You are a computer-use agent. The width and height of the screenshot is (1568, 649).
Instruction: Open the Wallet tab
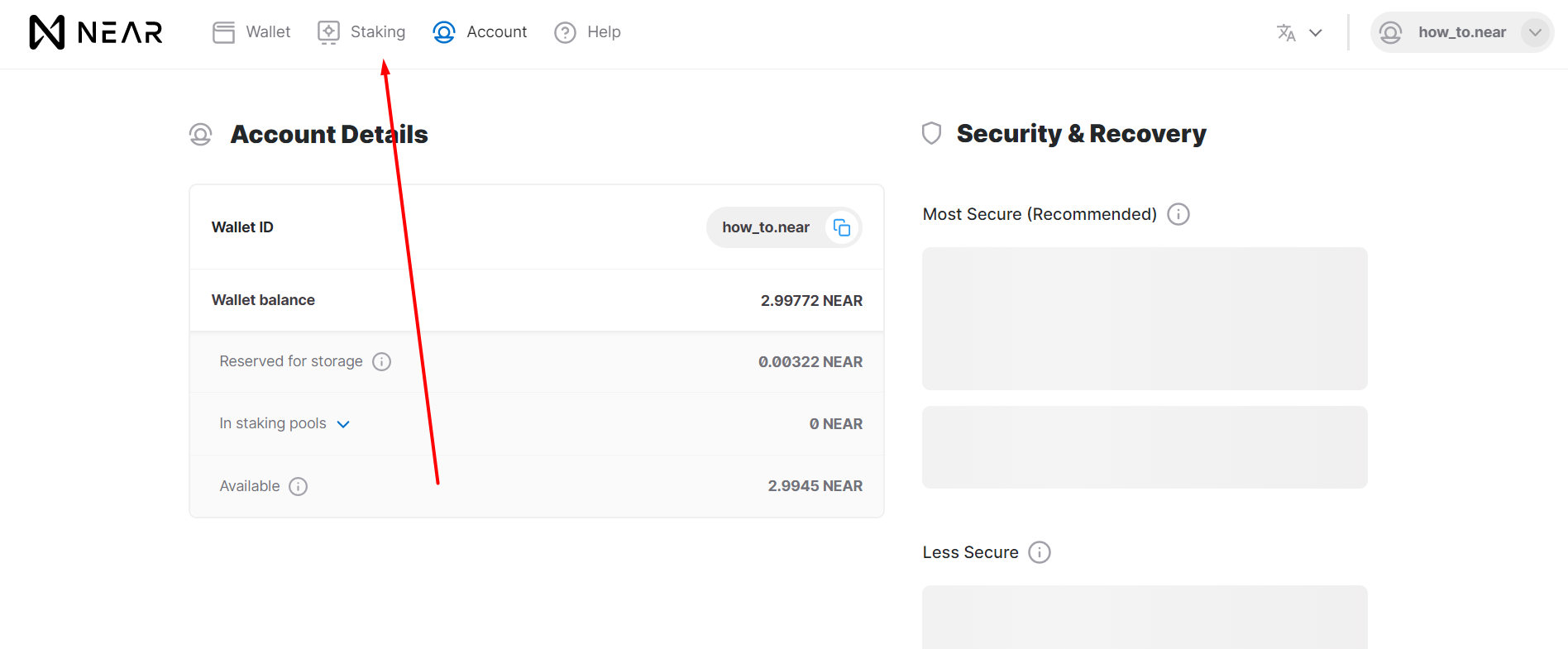point(251,32)
